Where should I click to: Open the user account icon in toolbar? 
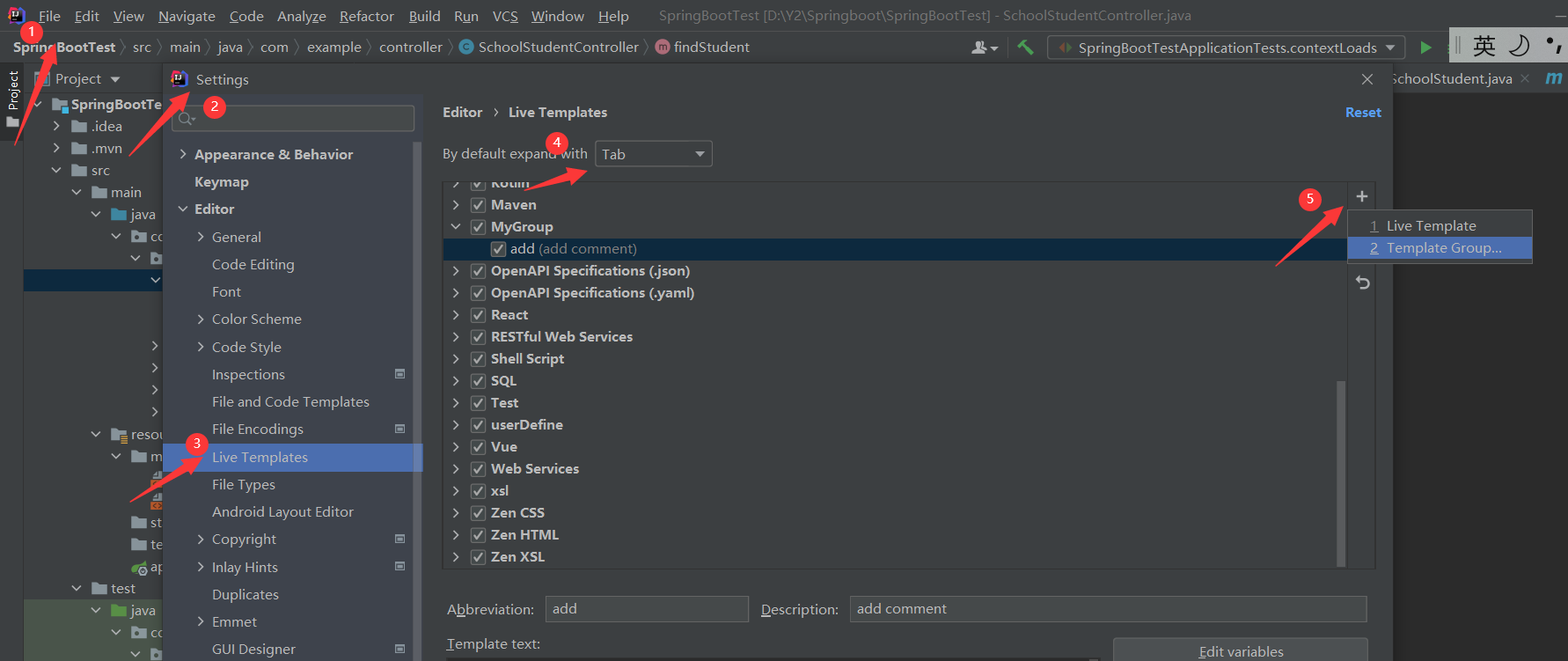pyautogui.click(x=984, y=48)
